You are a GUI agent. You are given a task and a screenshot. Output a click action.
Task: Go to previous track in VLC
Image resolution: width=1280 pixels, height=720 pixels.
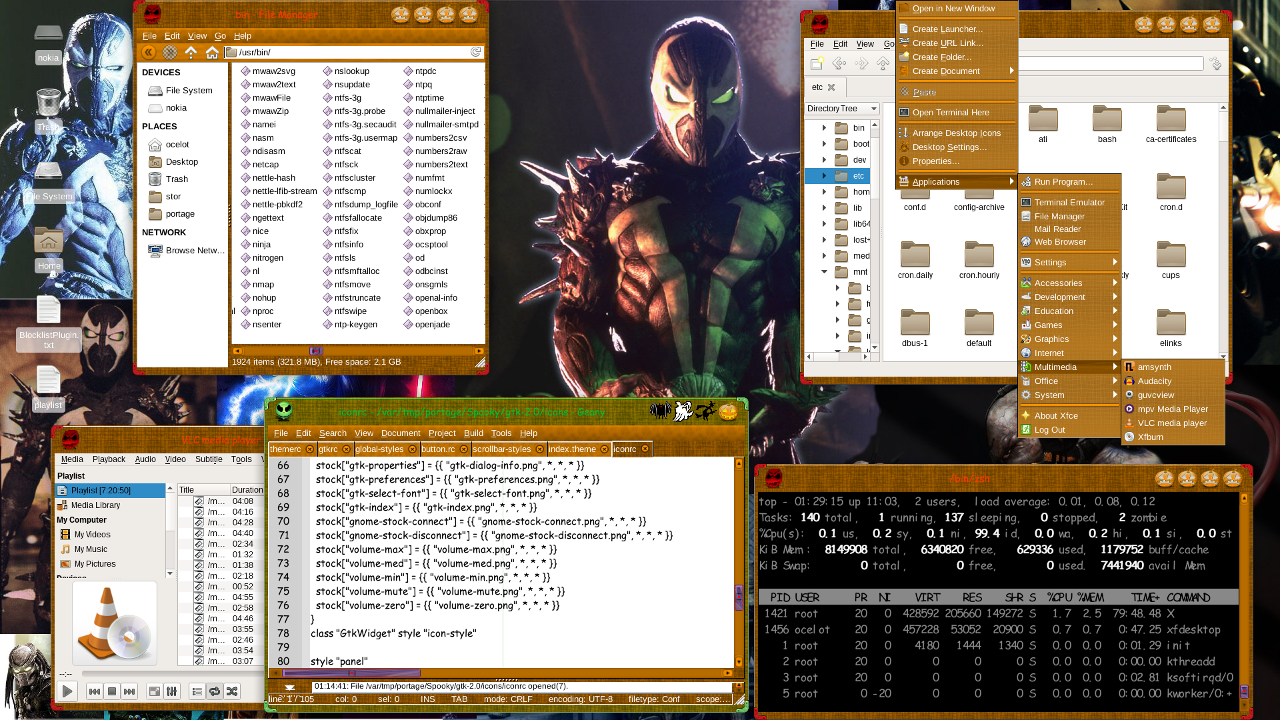[x=94, y=691]
